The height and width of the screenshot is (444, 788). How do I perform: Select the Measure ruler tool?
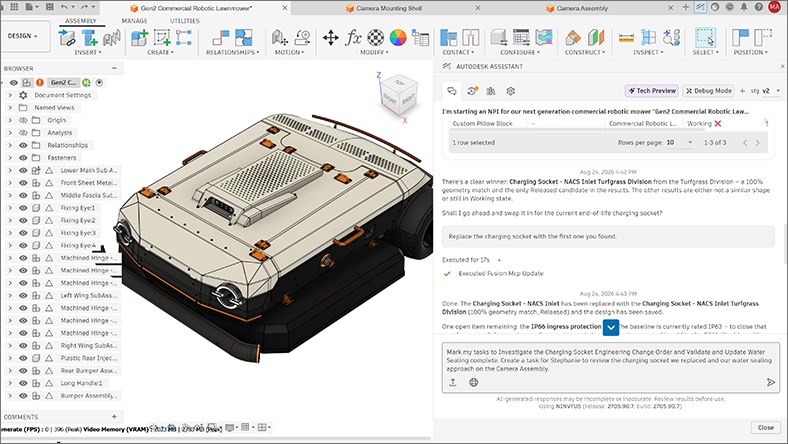626,38
